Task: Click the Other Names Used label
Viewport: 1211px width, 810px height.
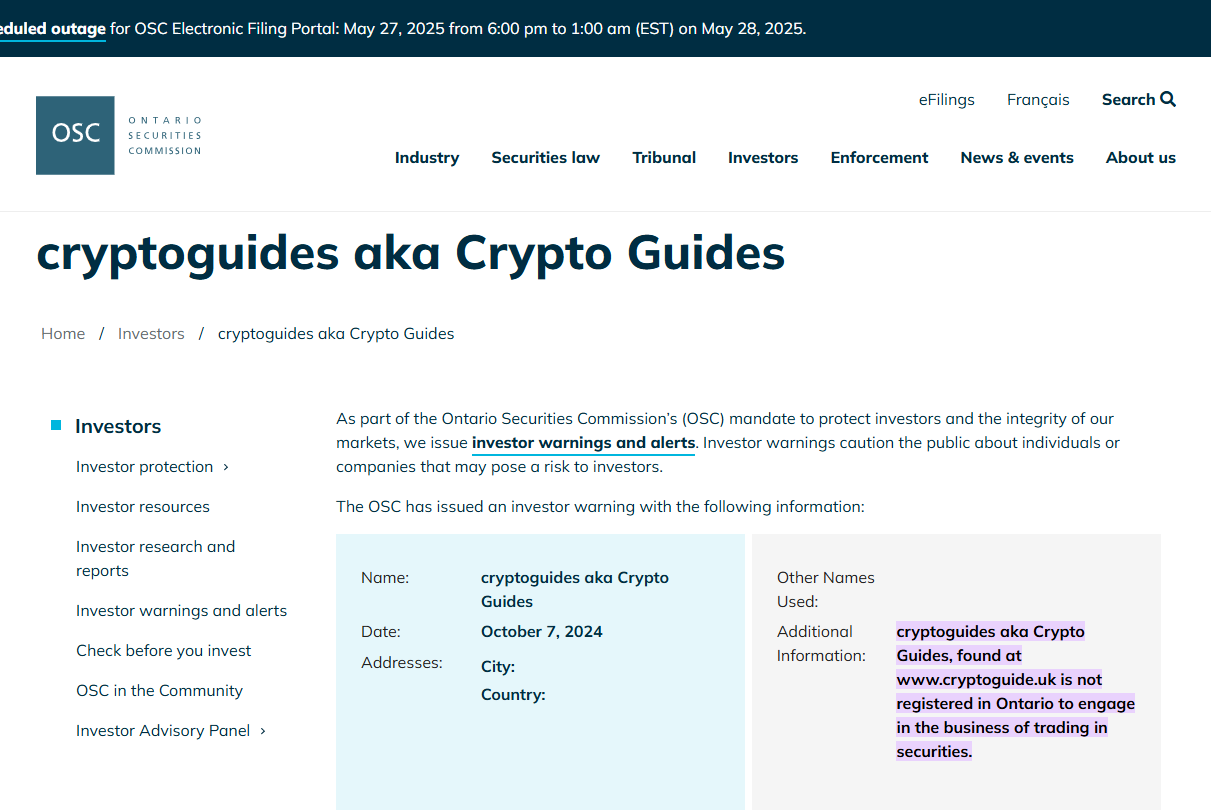Action: [826, 589]
